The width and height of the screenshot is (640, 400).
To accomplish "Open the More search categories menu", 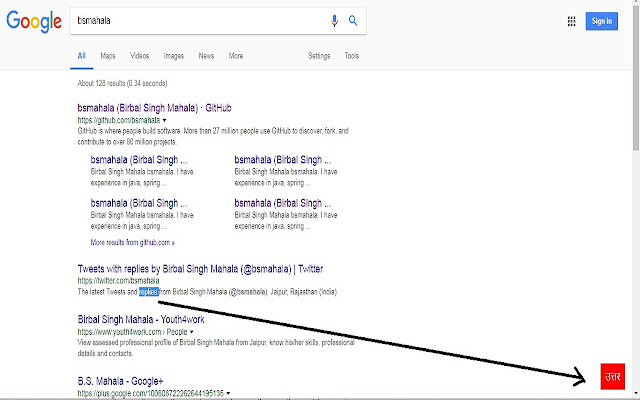I will [236, 56].
